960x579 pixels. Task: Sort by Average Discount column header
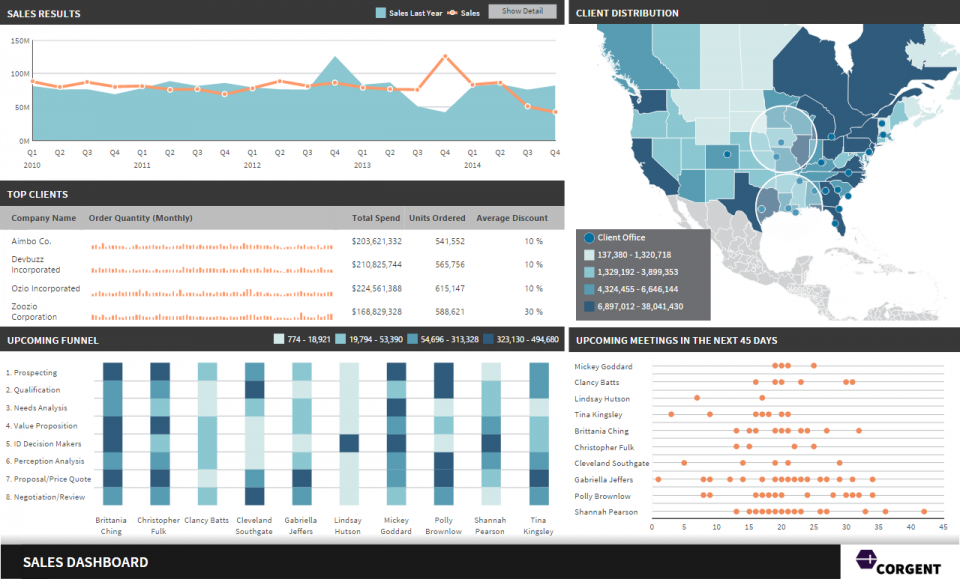512,218
